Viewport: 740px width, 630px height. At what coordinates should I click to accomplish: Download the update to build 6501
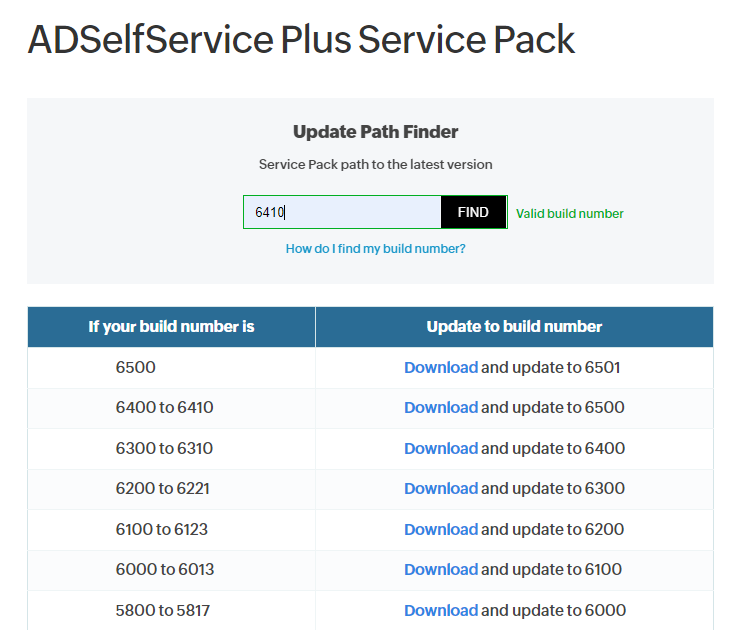tap(440, 367)
